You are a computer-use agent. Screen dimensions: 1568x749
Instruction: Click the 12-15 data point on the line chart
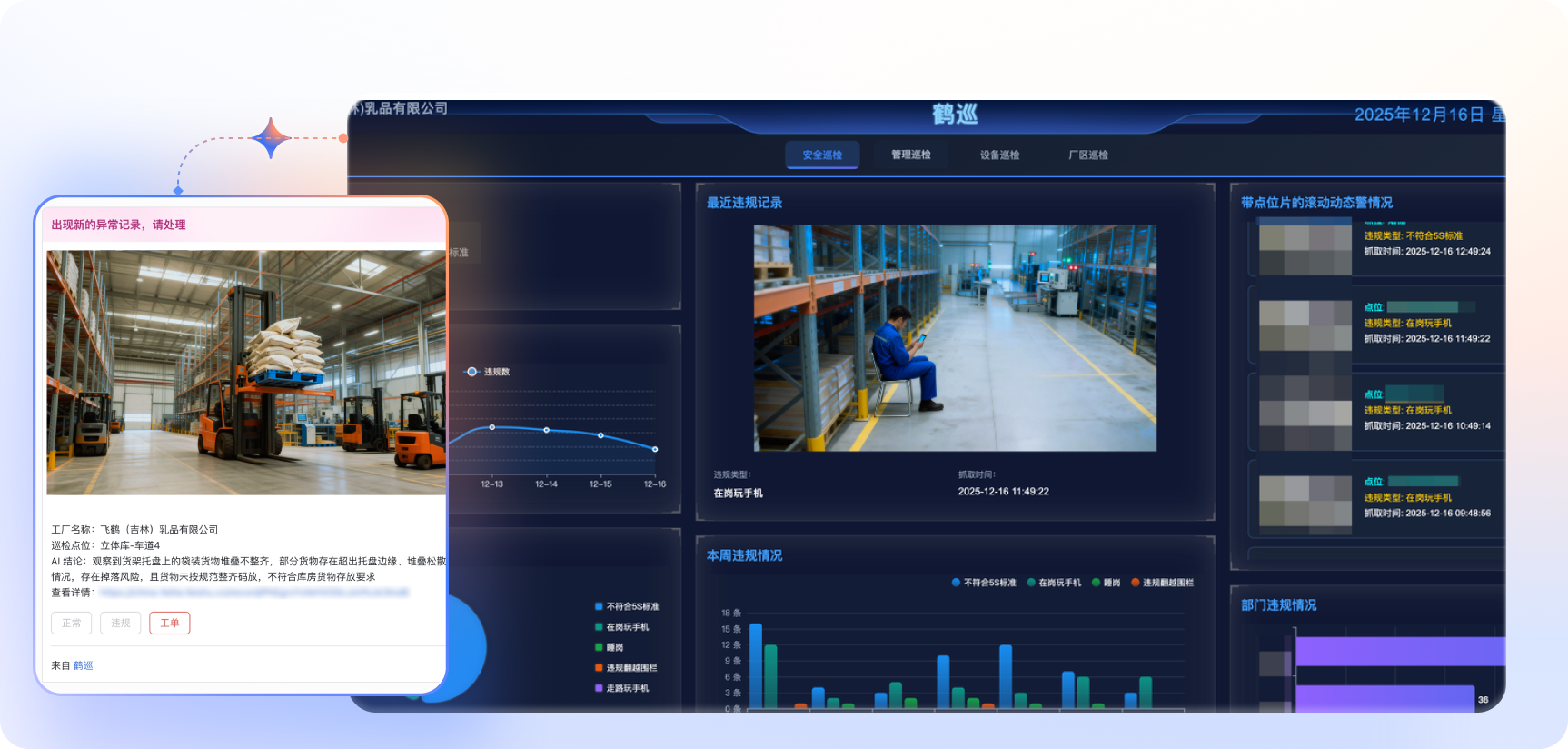click(600, 435)
